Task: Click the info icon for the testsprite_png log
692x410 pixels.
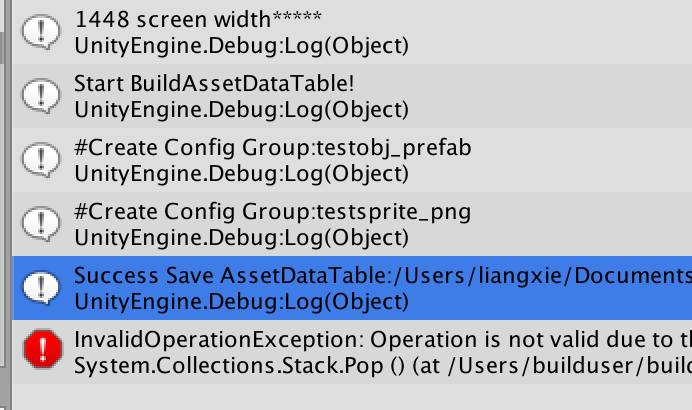Action: click(39, 224)
